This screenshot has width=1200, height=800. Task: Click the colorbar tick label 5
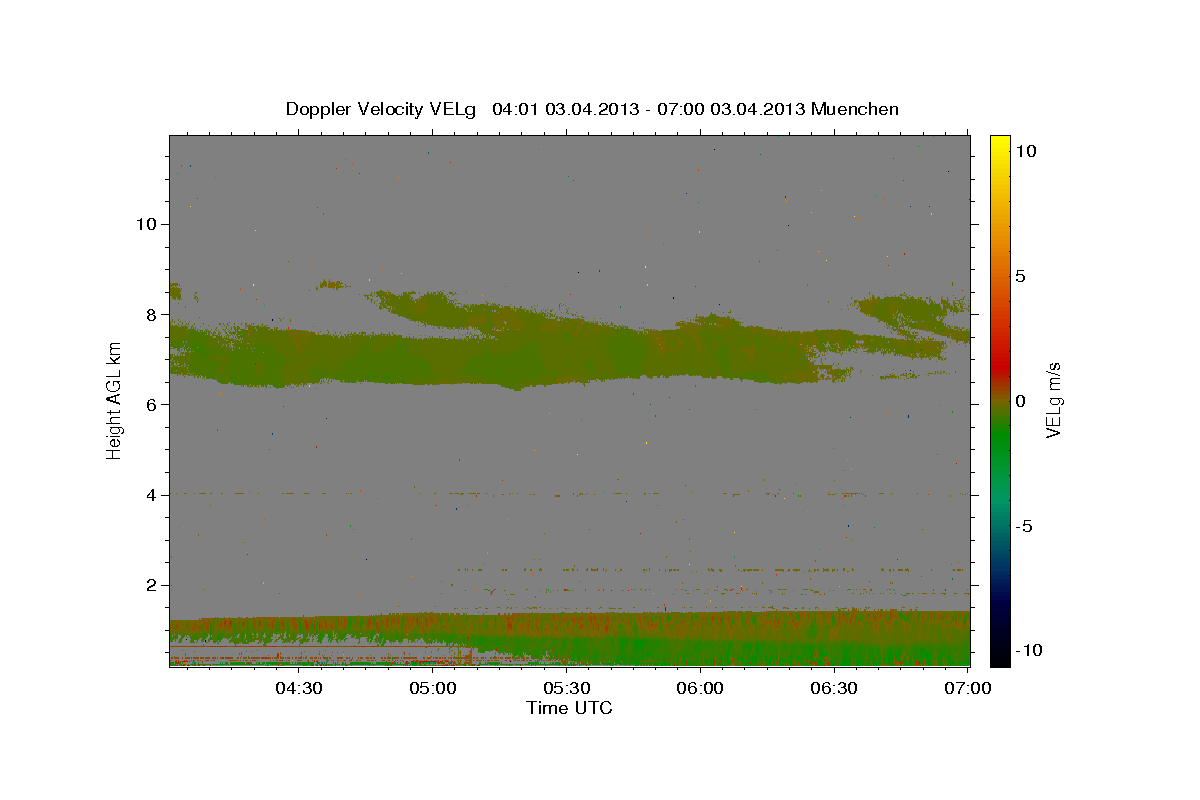pos(1020,276)
